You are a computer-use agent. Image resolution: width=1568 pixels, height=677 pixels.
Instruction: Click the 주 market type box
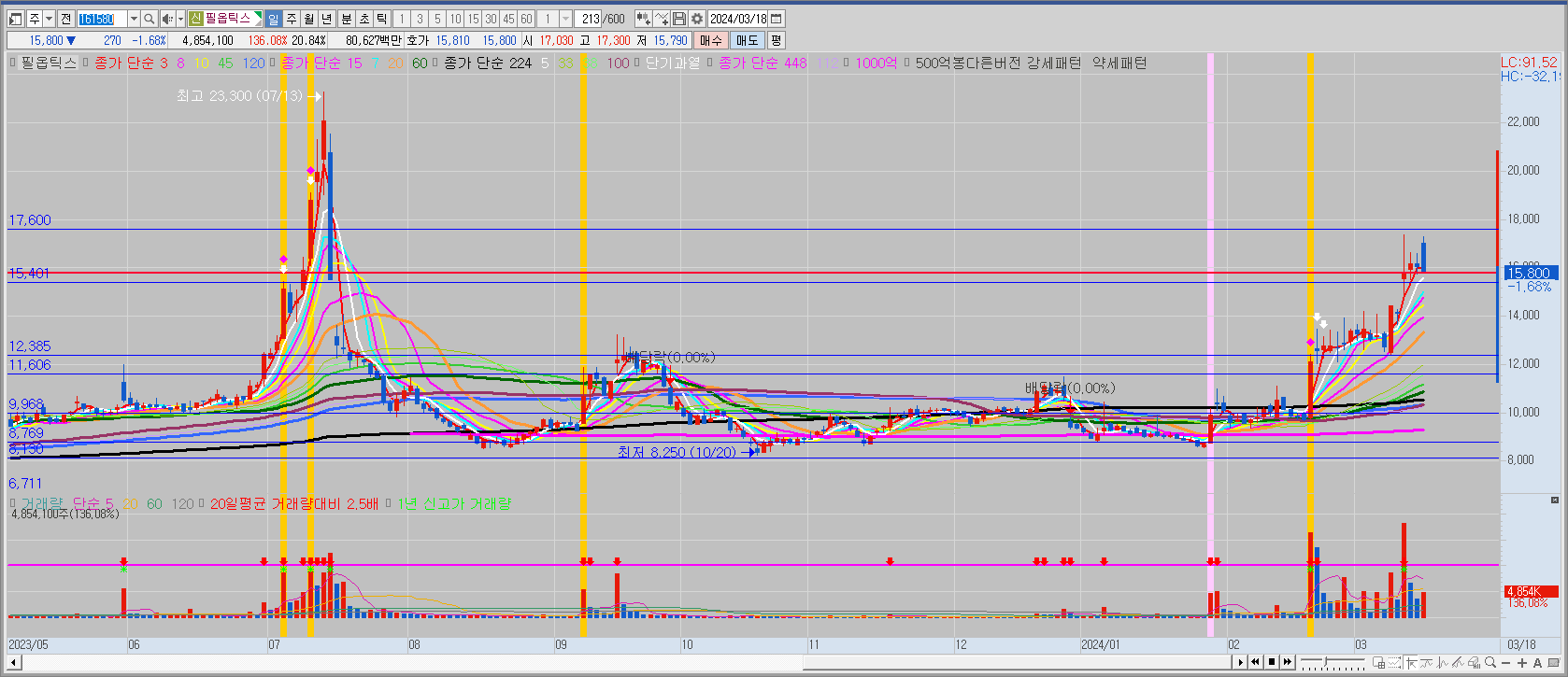[35, 19]
